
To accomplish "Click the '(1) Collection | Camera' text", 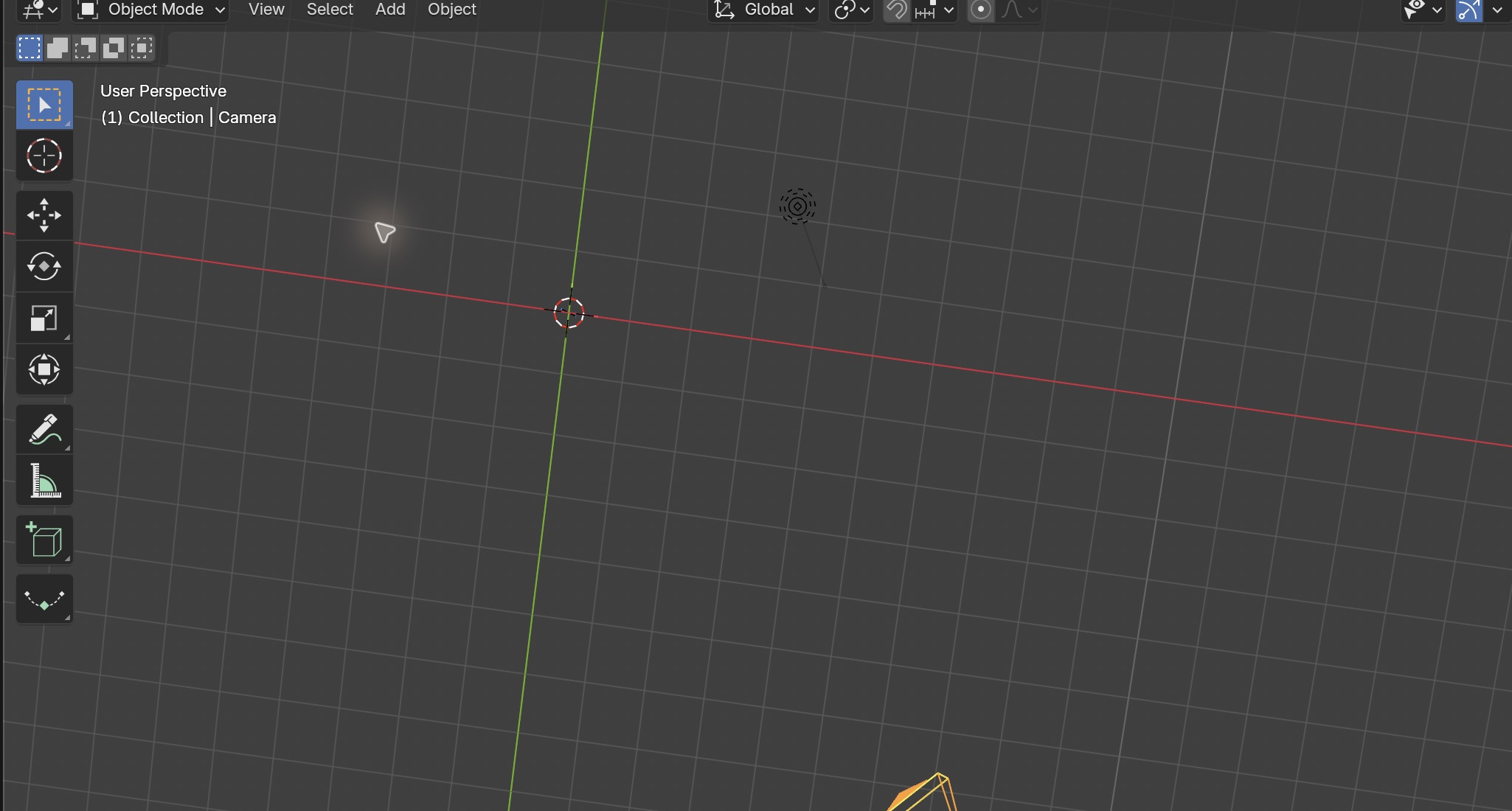I will [188, 118].
